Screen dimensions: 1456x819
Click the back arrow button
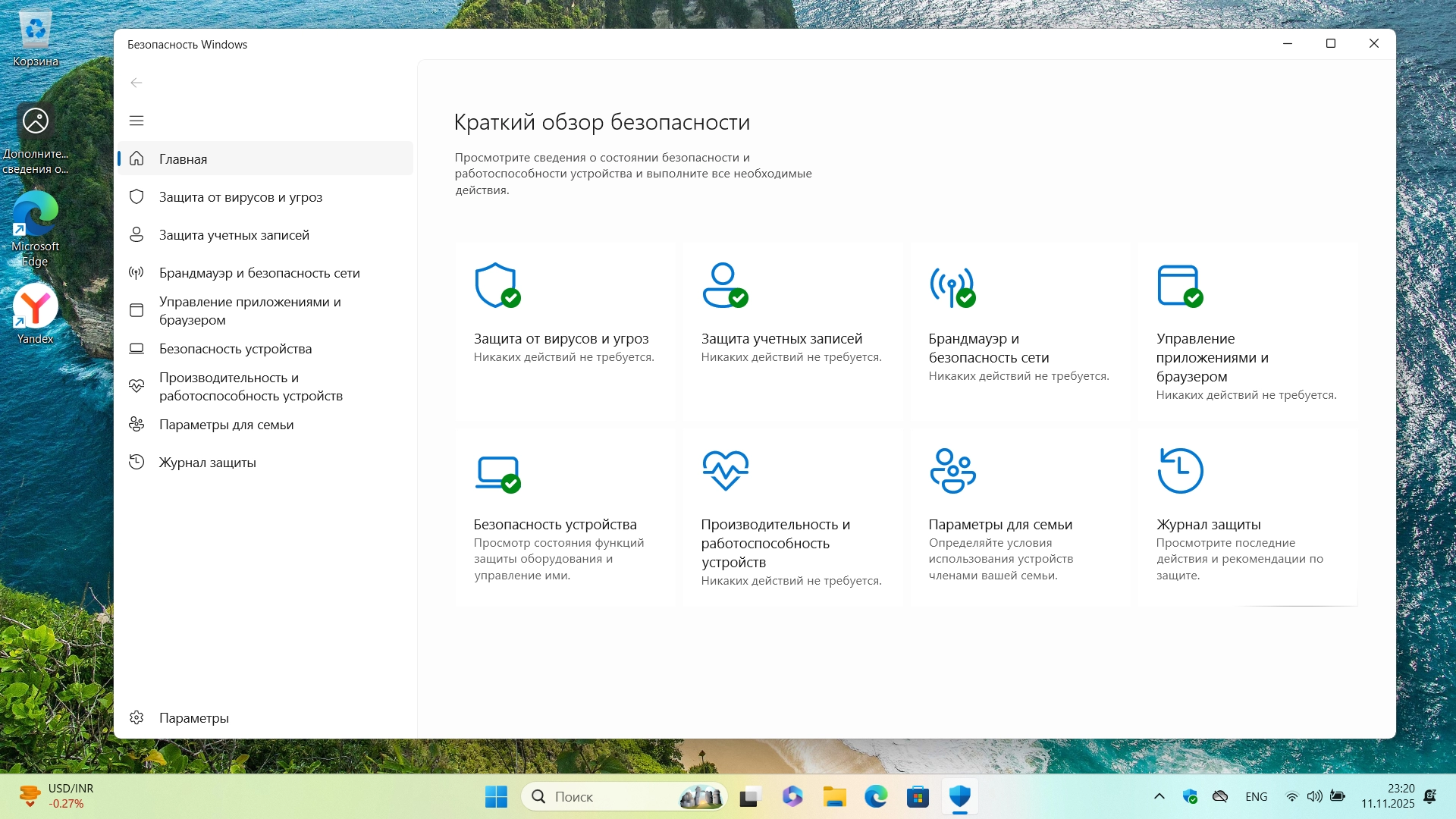click(x=136, y=83)
